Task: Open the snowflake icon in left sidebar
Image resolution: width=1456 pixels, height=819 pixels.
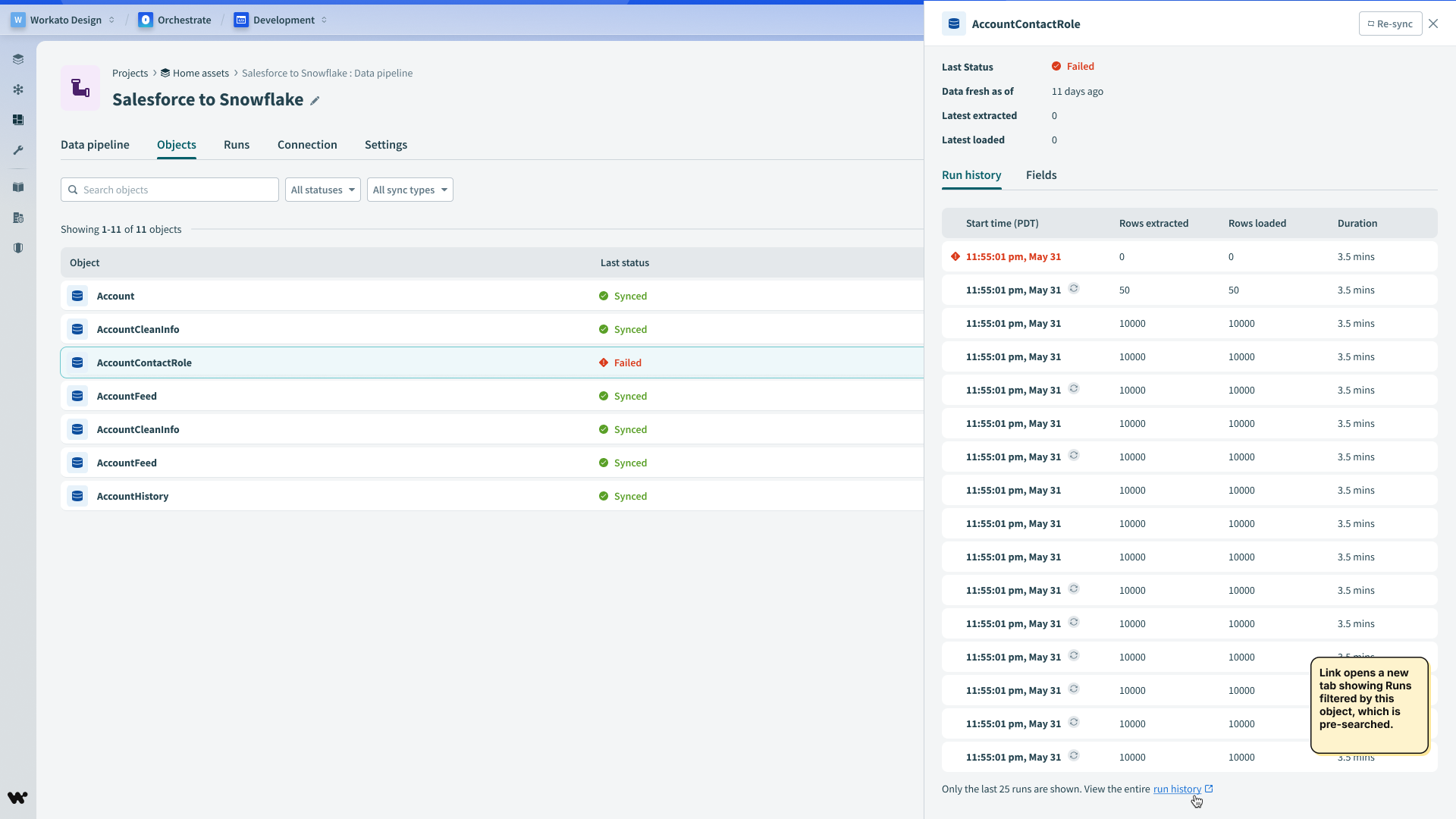Action: click(x=18, y=89)
